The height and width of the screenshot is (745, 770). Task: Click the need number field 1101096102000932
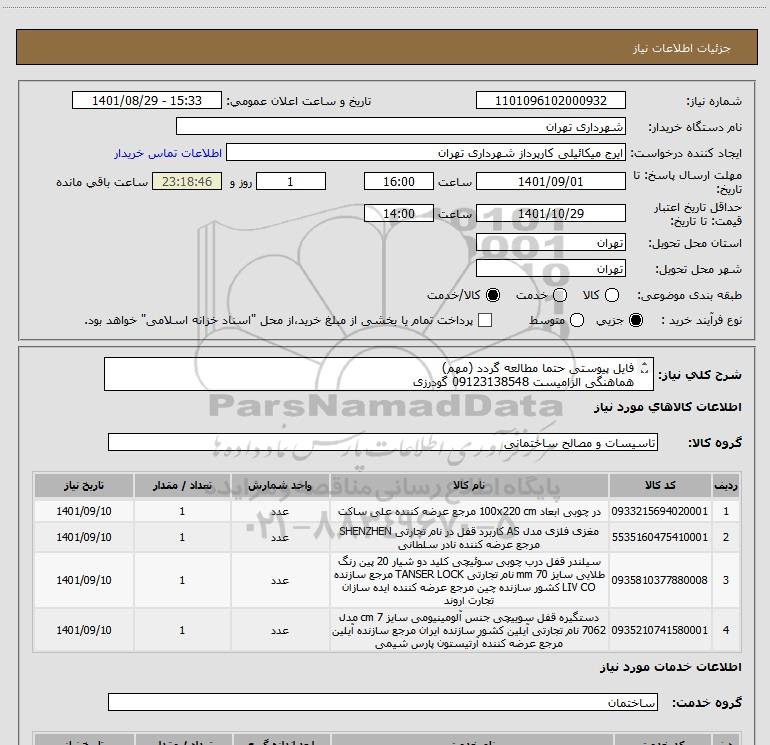coord(550,100)
